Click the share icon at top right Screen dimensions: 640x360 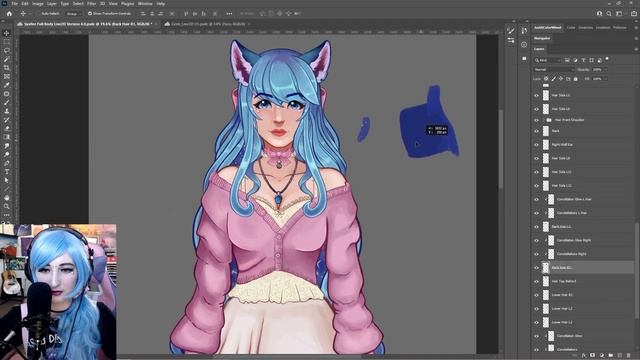[634, 13]
